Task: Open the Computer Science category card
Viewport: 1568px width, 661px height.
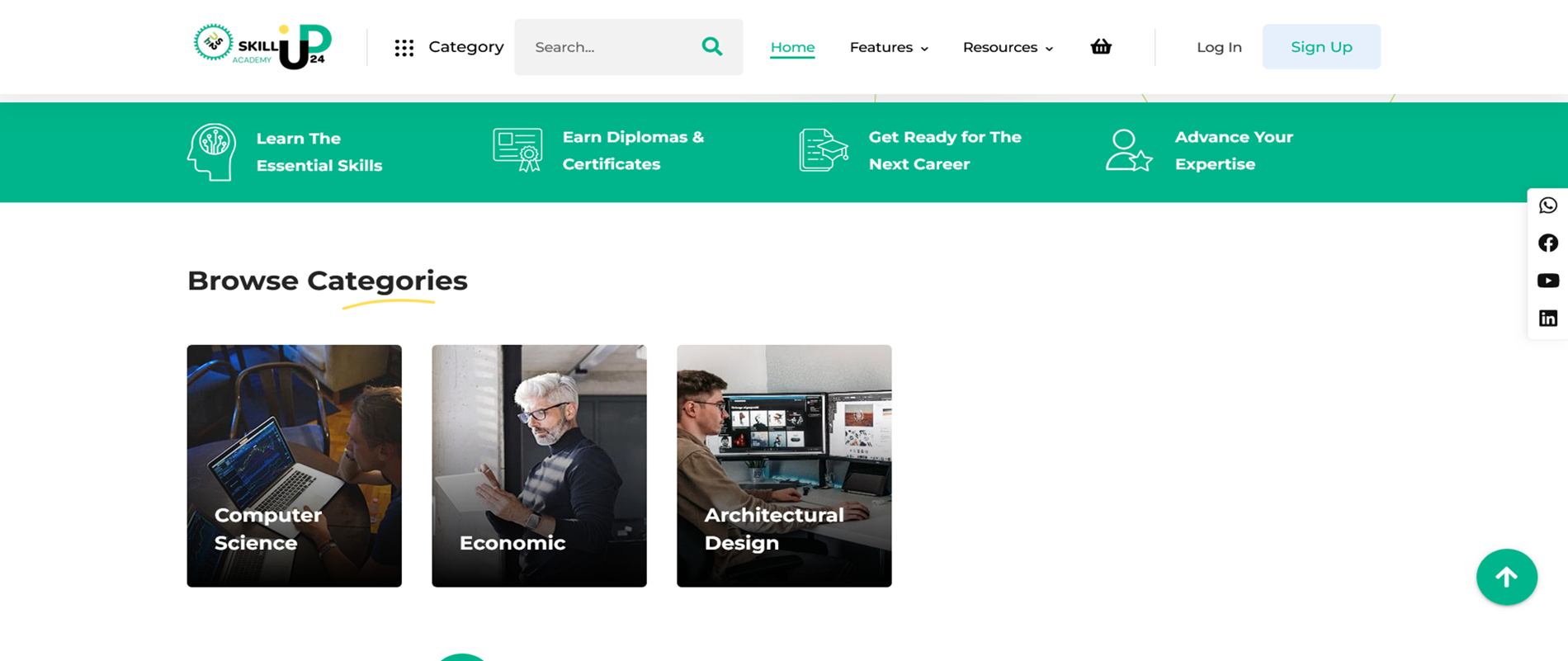Action: pyautogui.click(x=294, y=466)
